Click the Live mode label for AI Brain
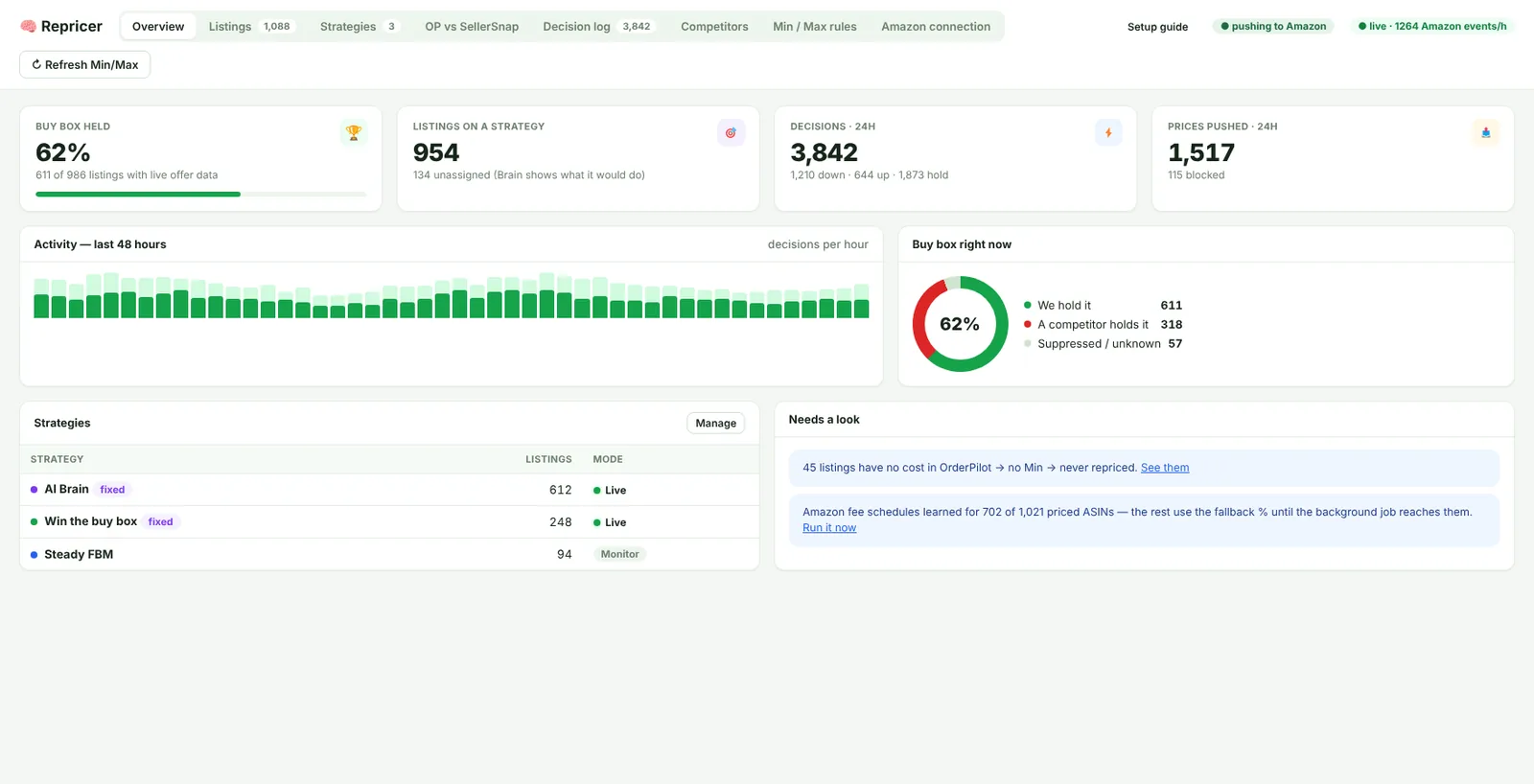Screen dimensions: 1534x784 click(x=610, y=490)
